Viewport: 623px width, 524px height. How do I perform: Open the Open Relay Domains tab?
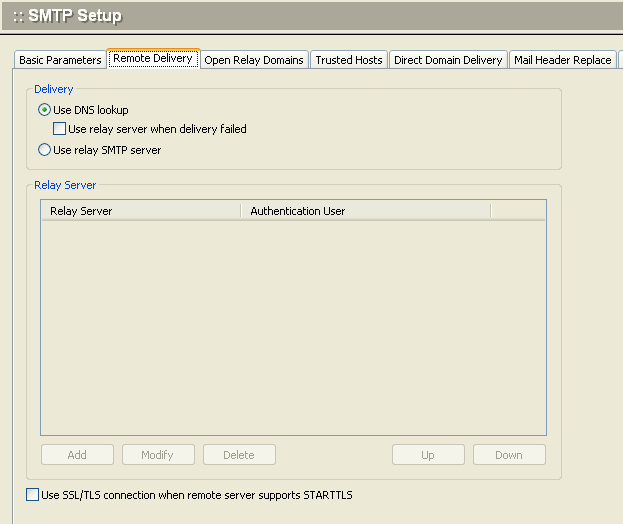(x=254, y=60)
